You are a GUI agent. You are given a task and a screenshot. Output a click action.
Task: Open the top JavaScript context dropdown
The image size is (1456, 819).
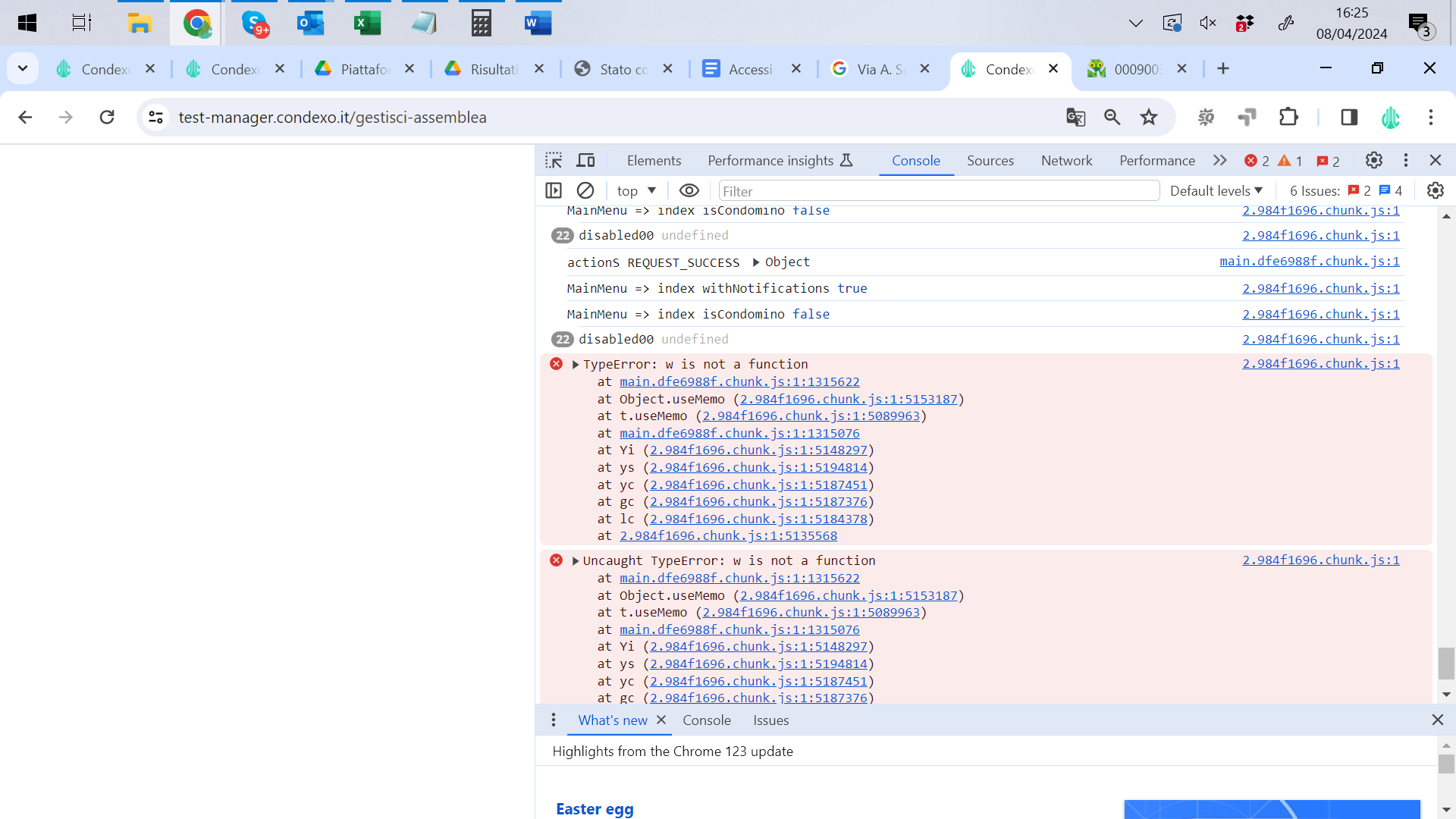[636, 190]
